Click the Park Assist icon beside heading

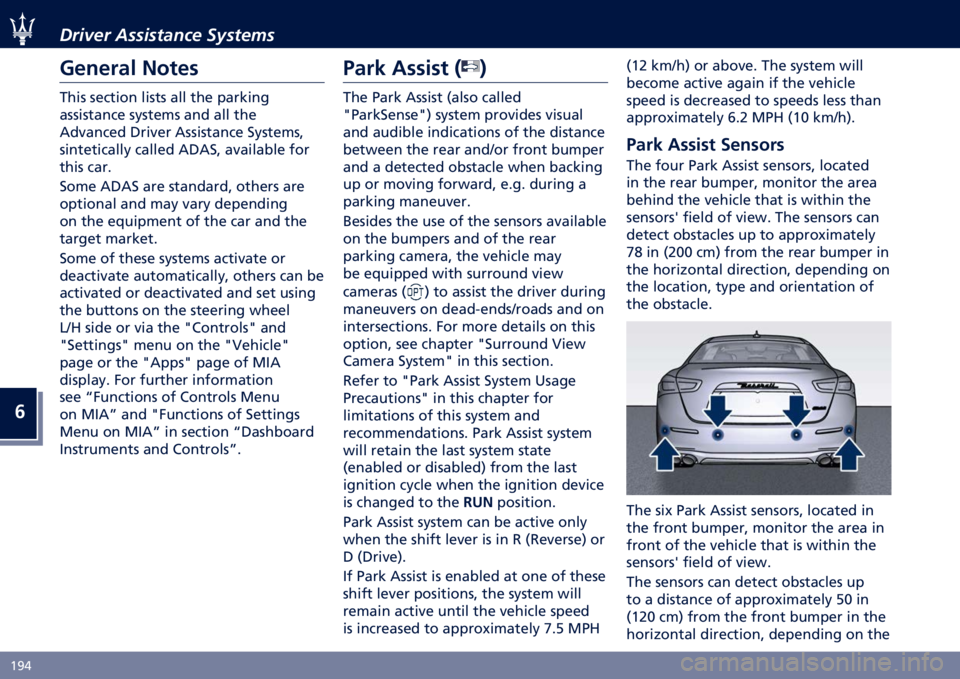pos(471,67)
